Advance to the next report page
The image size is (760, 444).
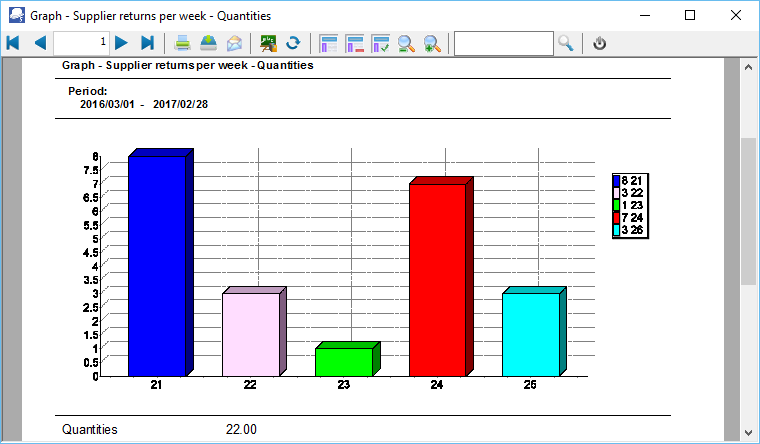tap(121, 43)
